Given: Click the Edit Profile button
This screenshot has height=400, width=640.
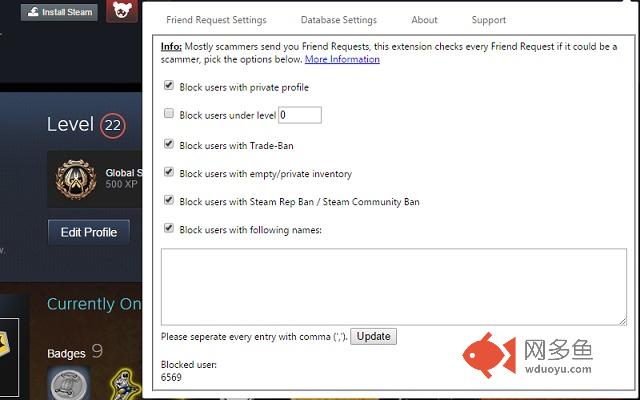Looking at the screenshot, I should click(x=89, y=232).
